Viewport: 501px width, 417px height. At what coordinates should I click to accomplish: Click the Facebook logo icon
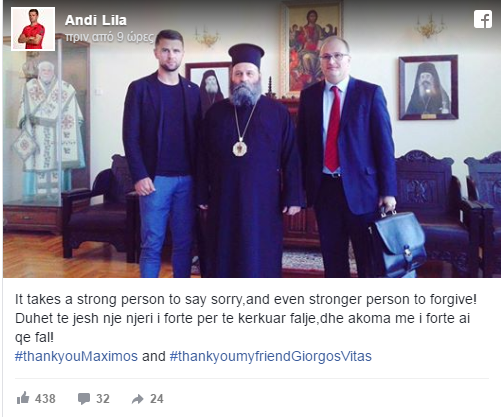(x=483, y=19)
